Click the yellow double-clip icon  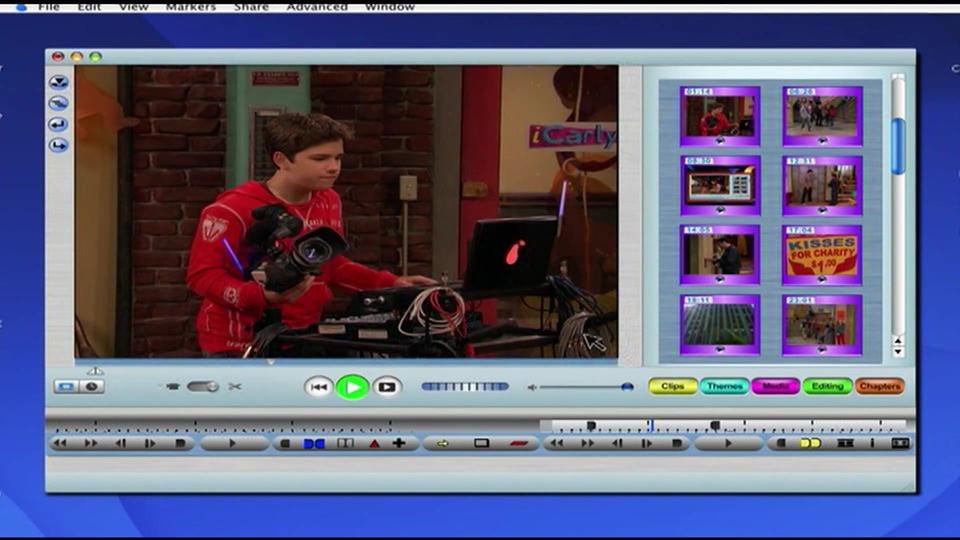pos(810,443)
